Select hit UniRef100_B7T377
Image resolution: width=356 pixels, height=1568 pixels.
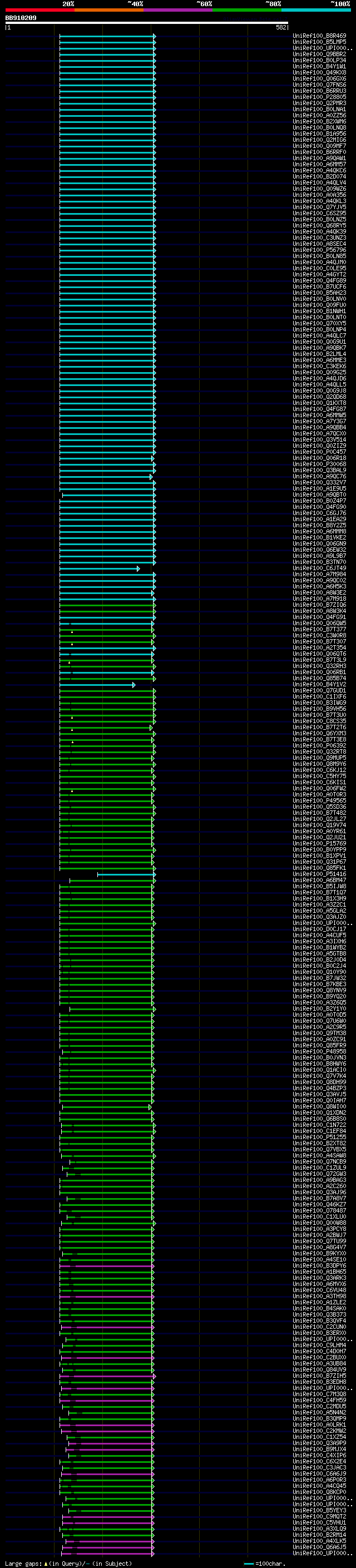pos(319,630)
